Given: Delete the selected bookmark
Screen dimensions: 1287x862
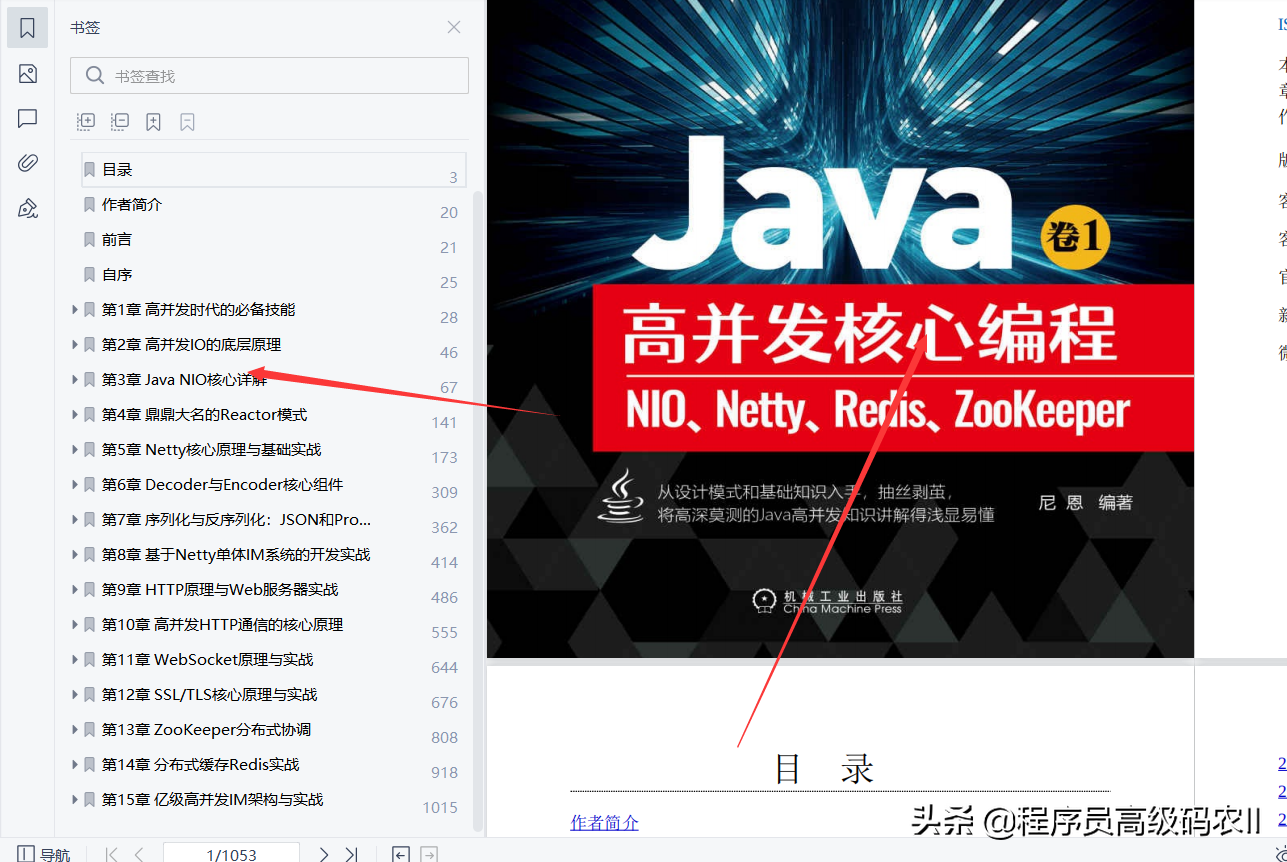Looking at the screenshot, I should [x=185, y=121].
